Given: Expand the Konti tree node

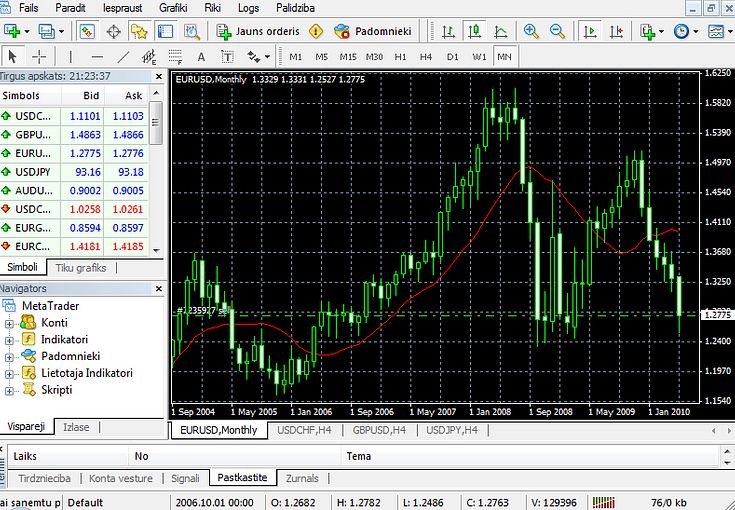Looking at the screenshot, I should (10, 323).
